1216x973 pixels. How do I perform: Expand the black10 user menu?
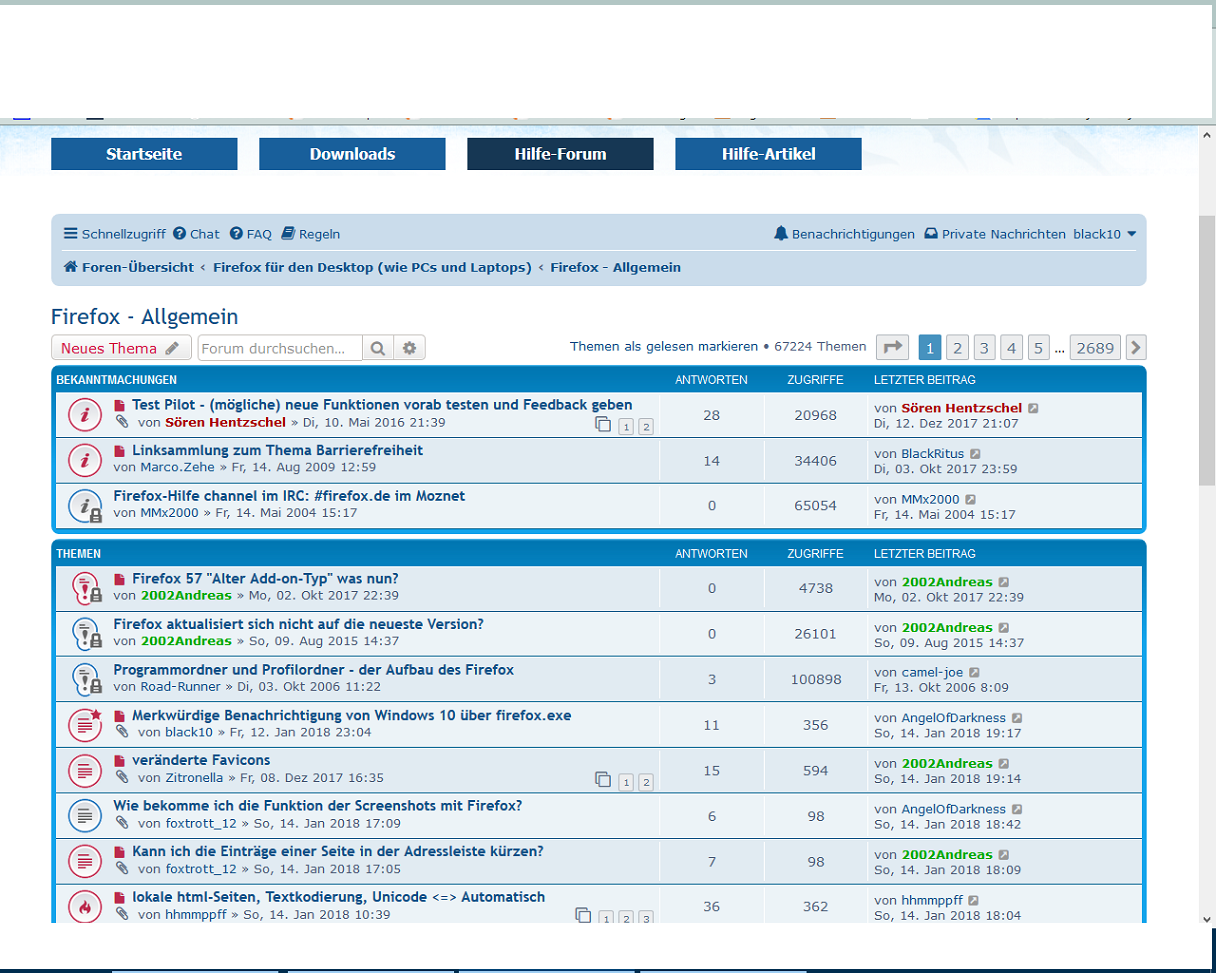(1104, 234)
